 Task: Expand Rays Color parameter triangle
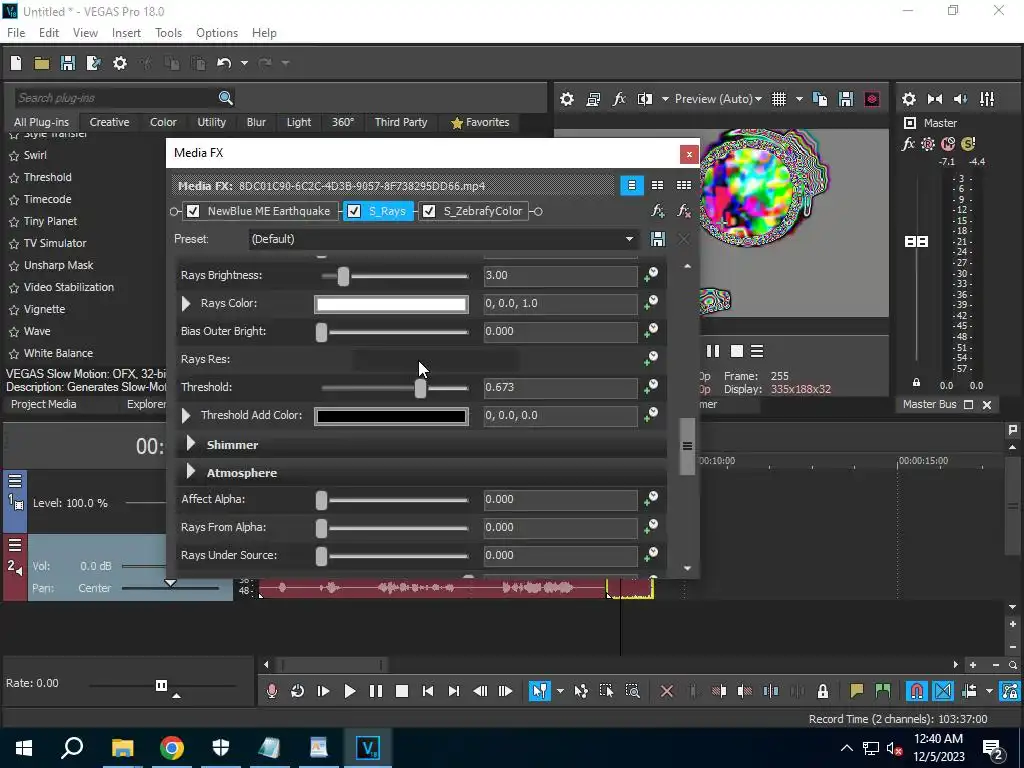(186, 303)
